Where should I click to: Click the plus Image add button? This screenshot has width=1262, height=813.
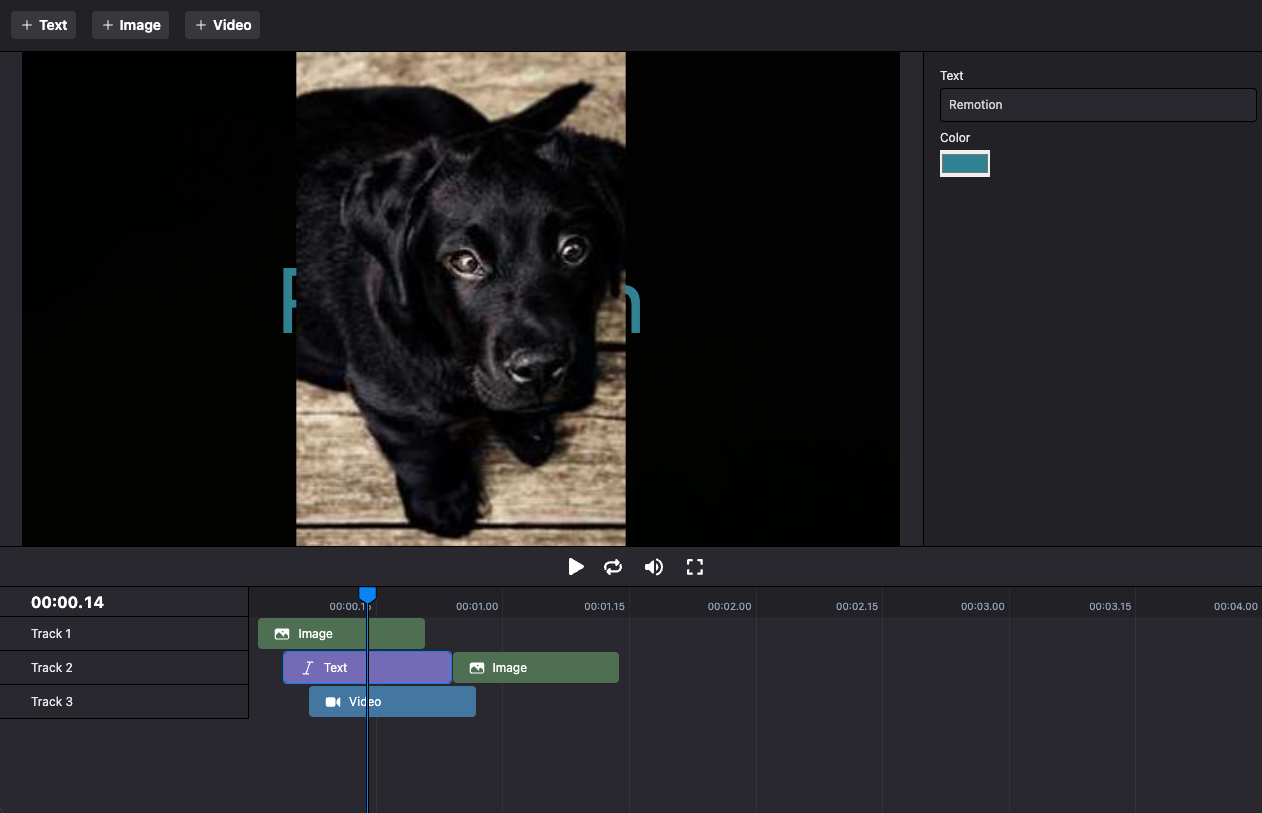[x=130, y=25]
